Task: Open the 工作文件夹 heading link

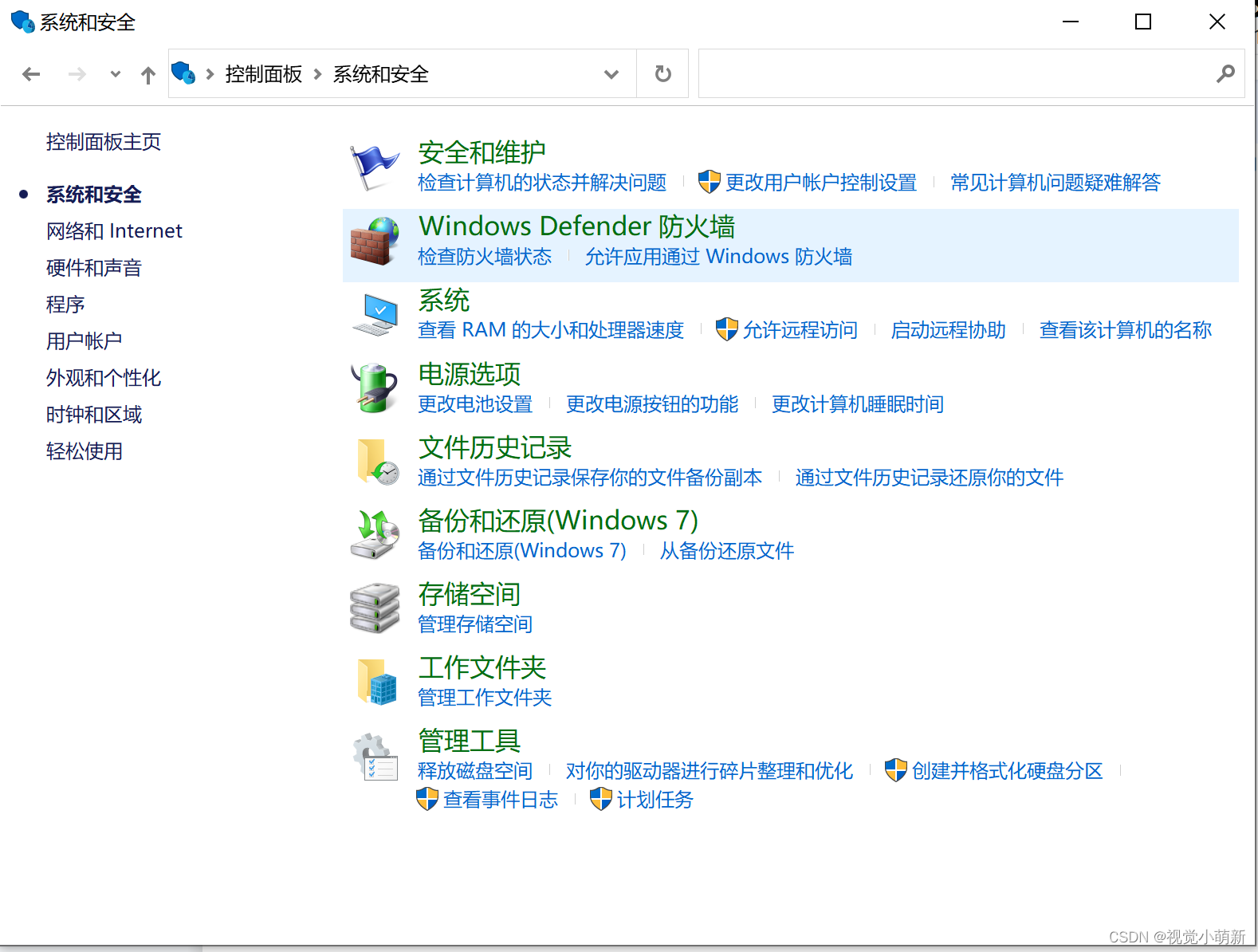Action: [482, 667]
